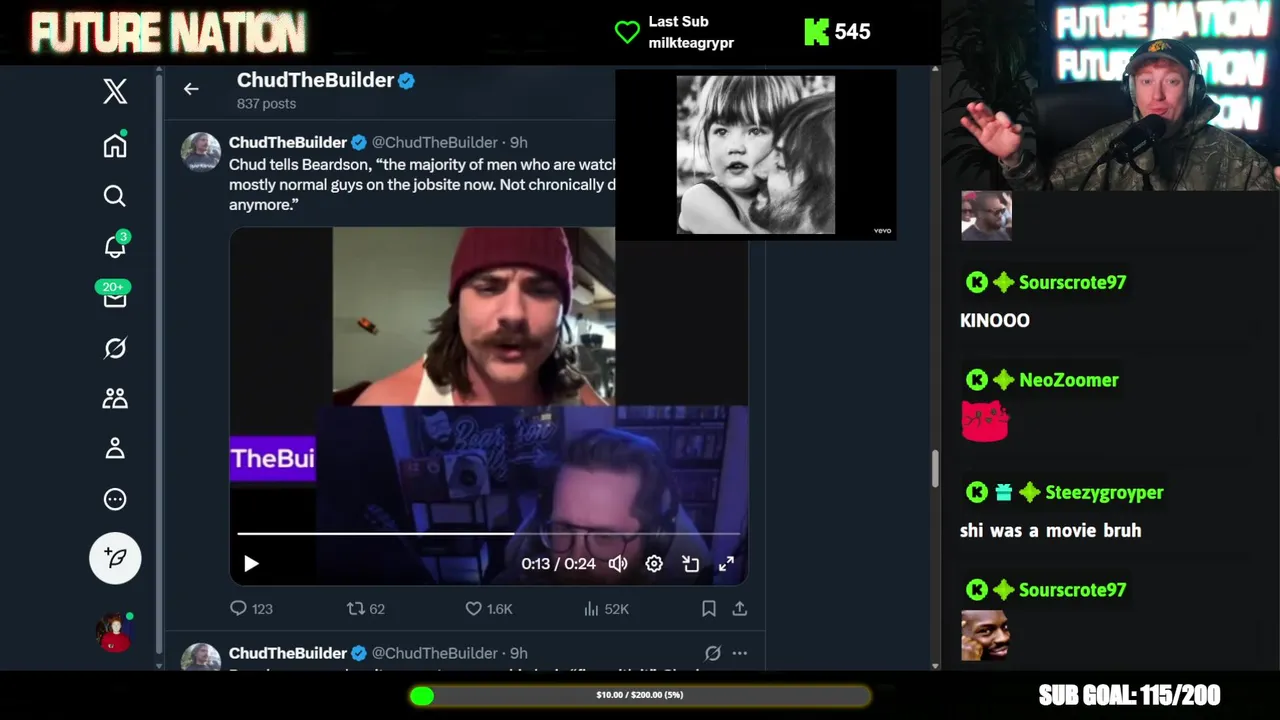1280x720 pixels.
Task: Open the Grok icon in sidebar
Action: pyautogui.click(x=115, y=348)
